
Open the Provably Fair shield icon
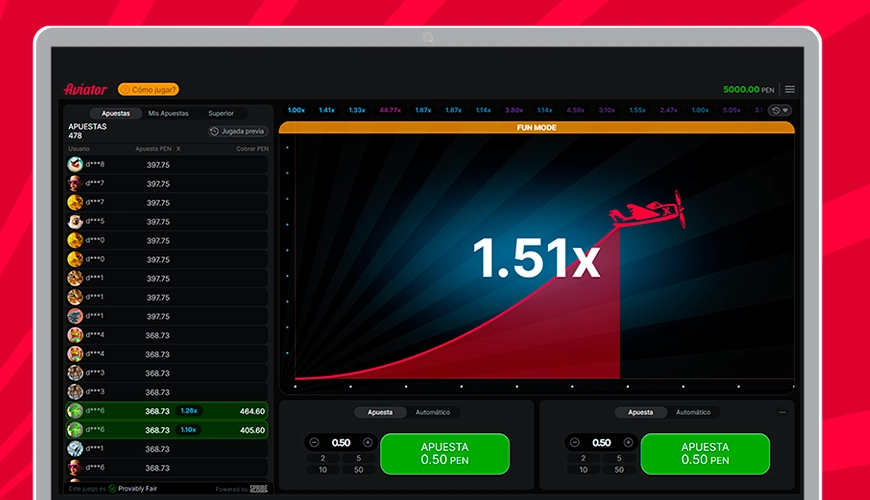(x=112, y=489)
